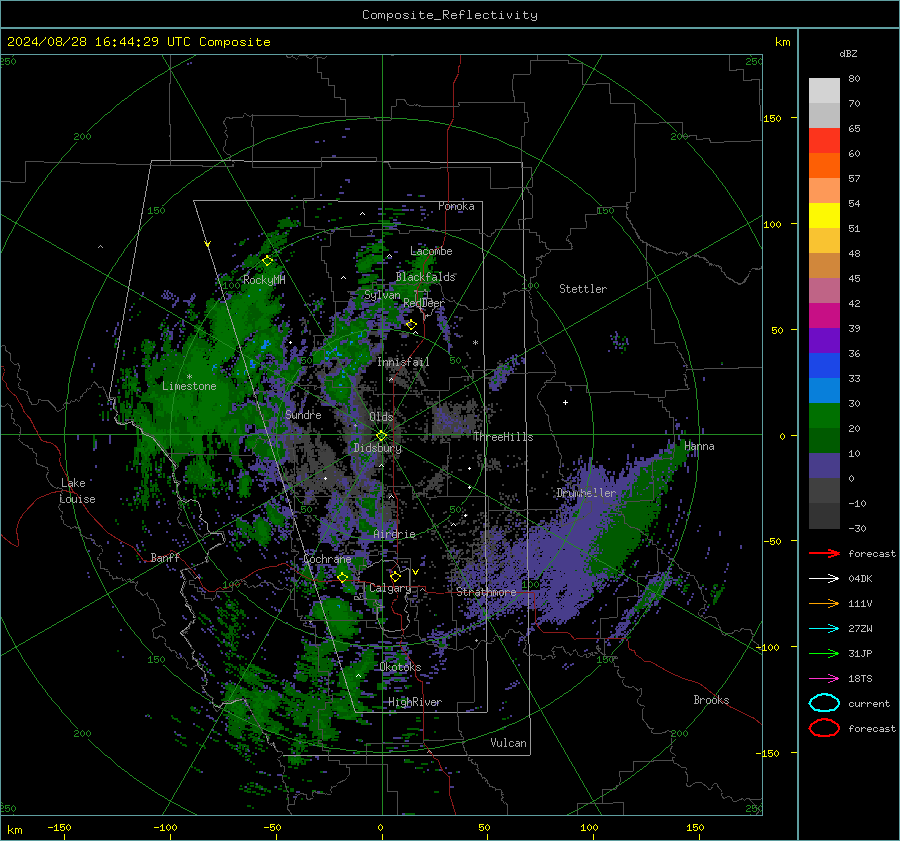This screenshot has width=900, height=841.
Task: Select the cyan 27ZW arrow icon
Action: point(824,628)
